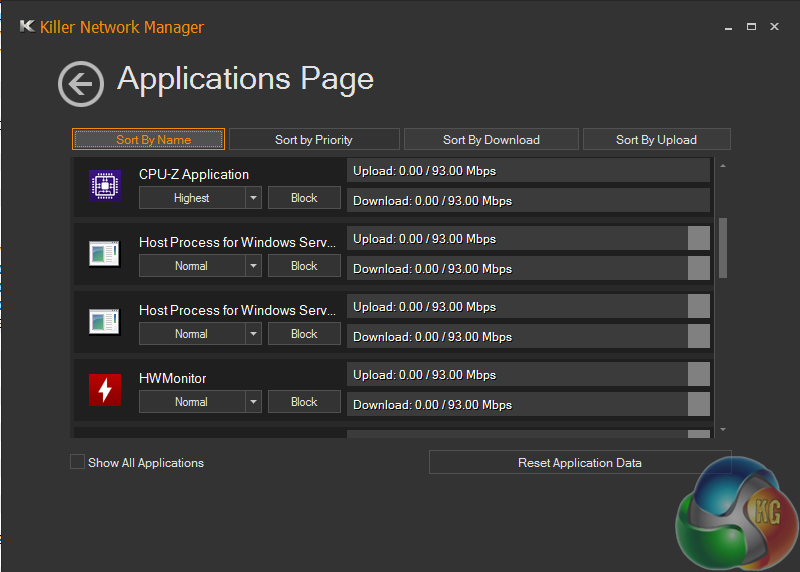This screenshot has width=800, height=572.
Task: Click the first Host Process window icon
Action: 105,254
